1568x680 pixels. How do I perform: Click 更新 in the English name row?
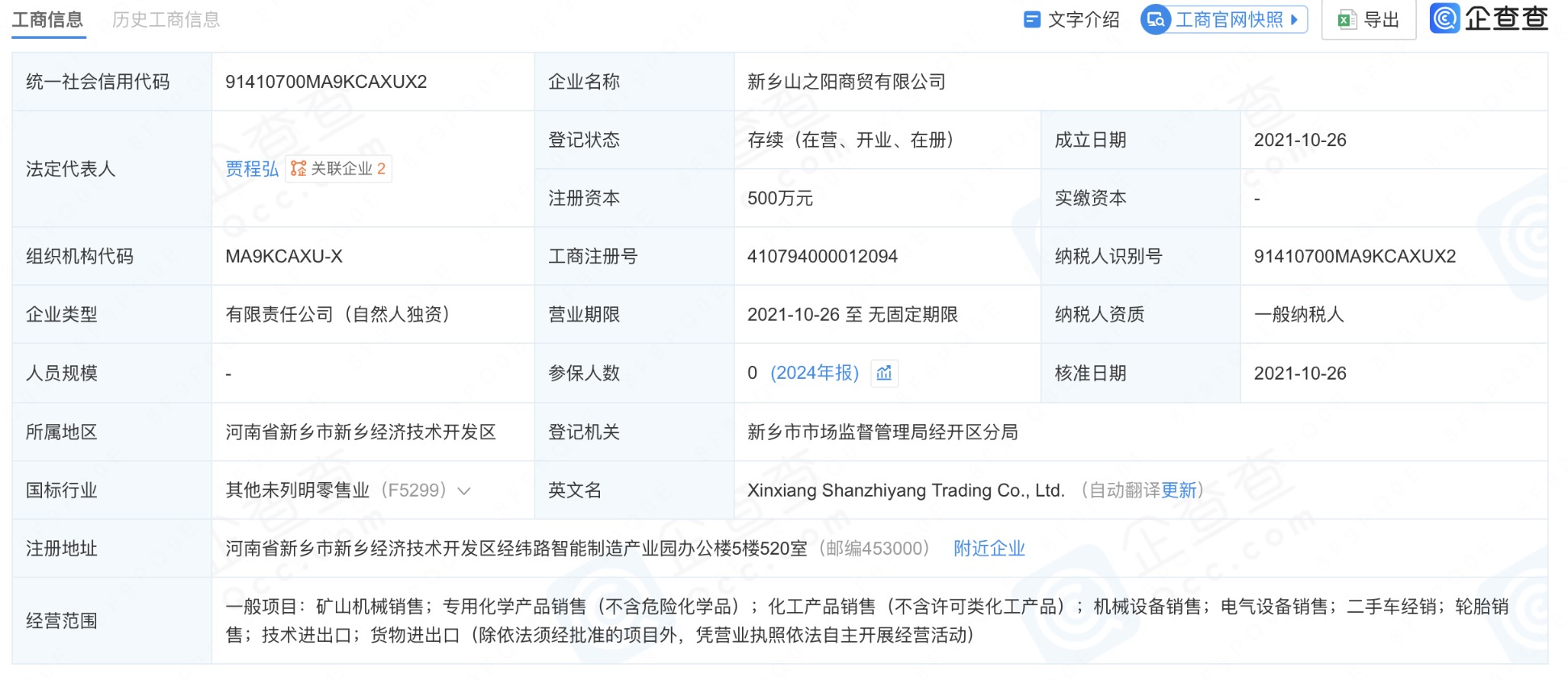pos(1179,490)
